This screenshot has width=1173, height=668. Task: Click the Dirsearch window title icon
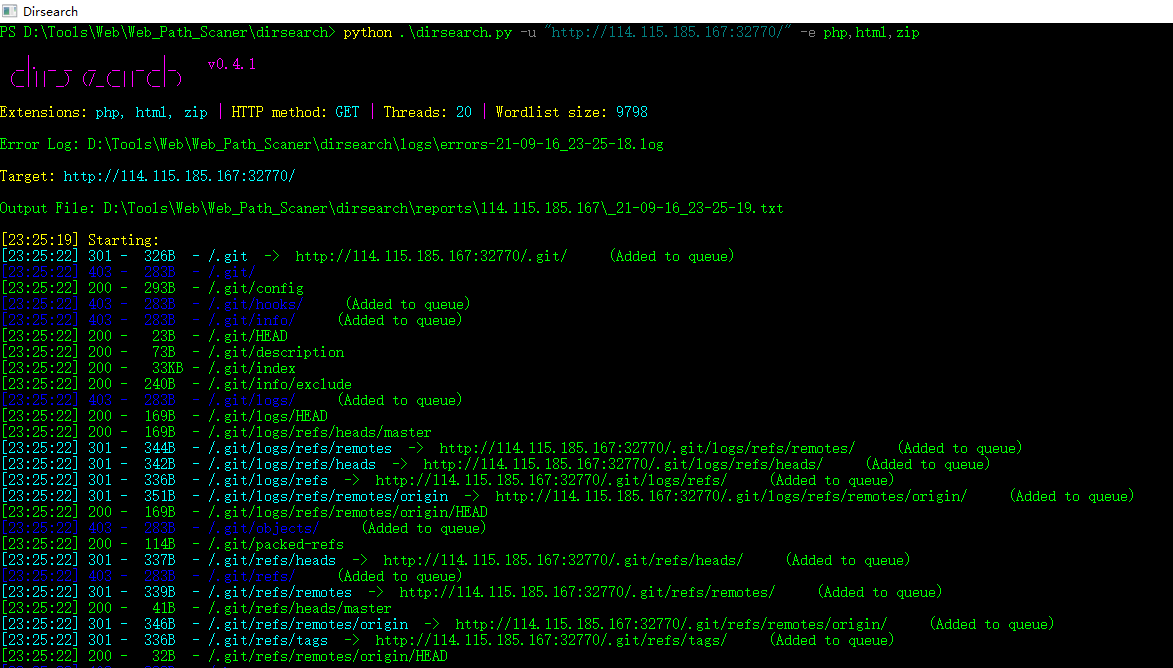(10, 11)
